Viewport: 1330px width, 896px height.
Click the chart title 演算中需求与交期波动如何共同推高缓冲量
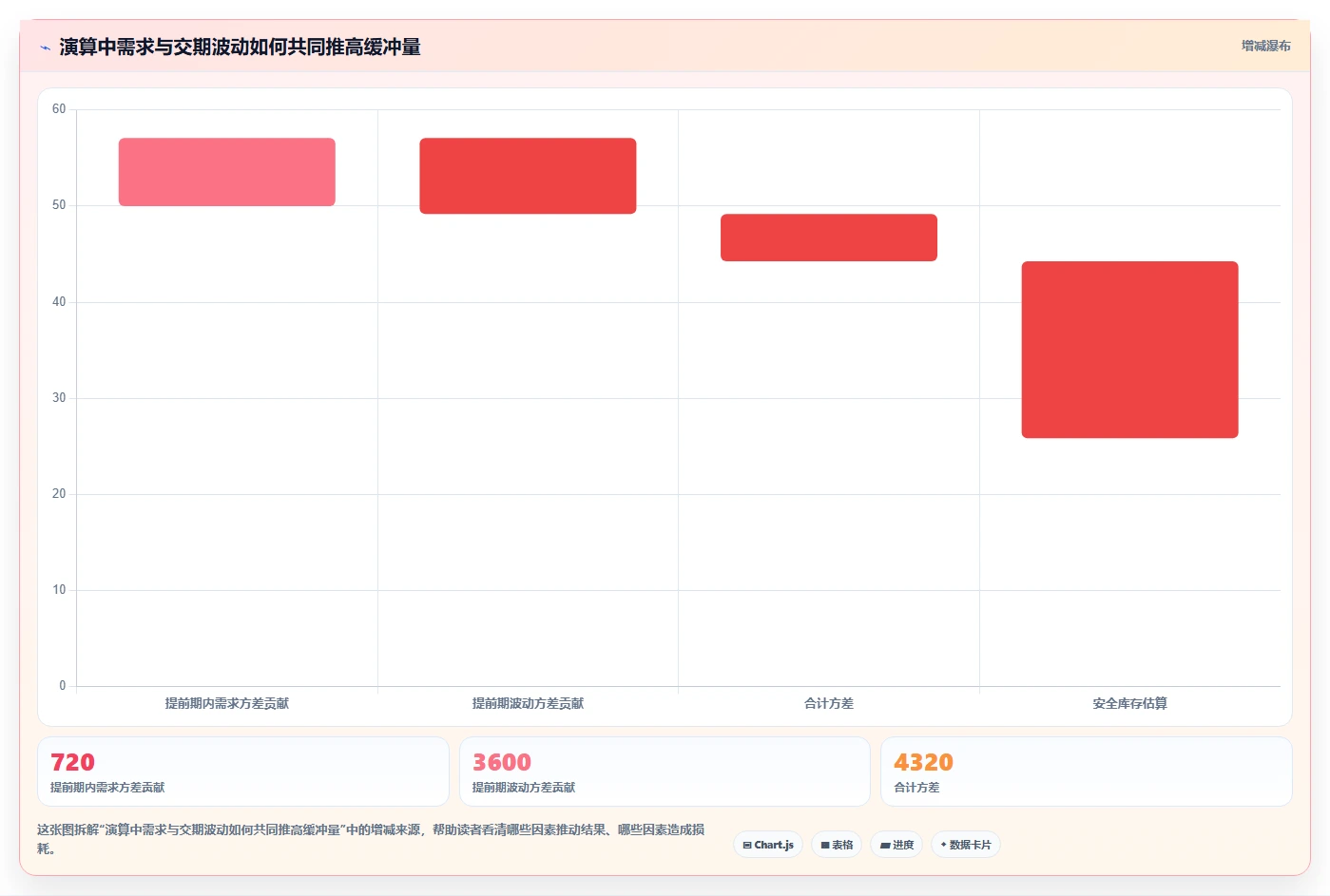click(x=240, y=47)
